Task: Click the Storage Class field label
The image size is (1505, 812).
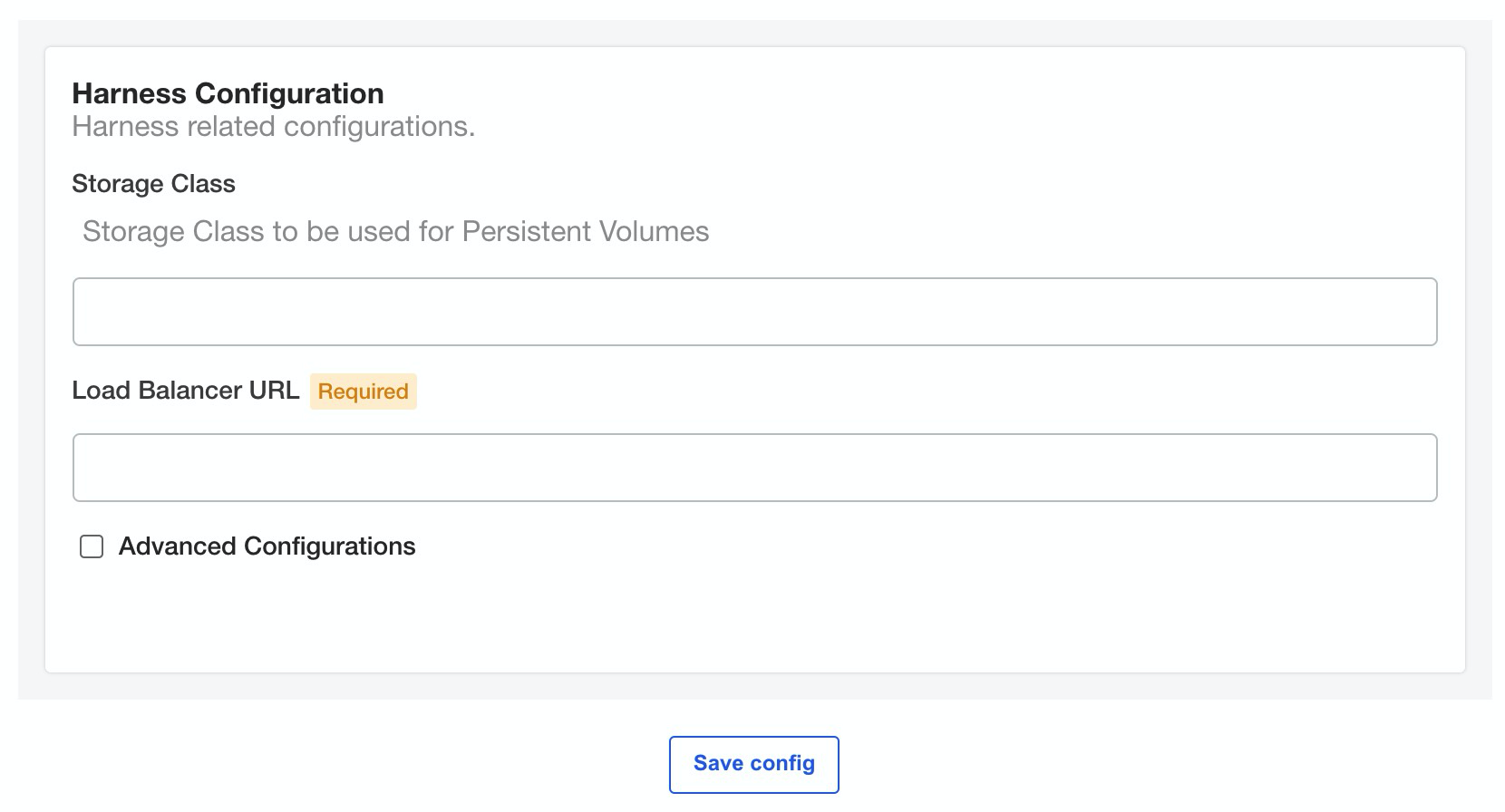Action: click(x=153, y=184)
